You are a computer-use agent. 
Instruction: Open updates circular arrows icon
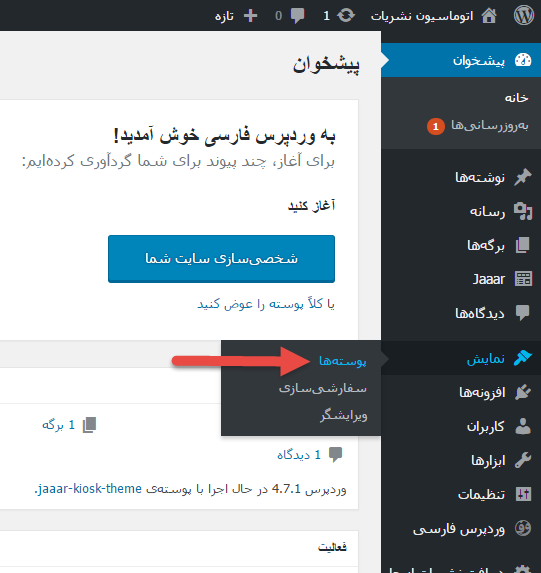345,16
